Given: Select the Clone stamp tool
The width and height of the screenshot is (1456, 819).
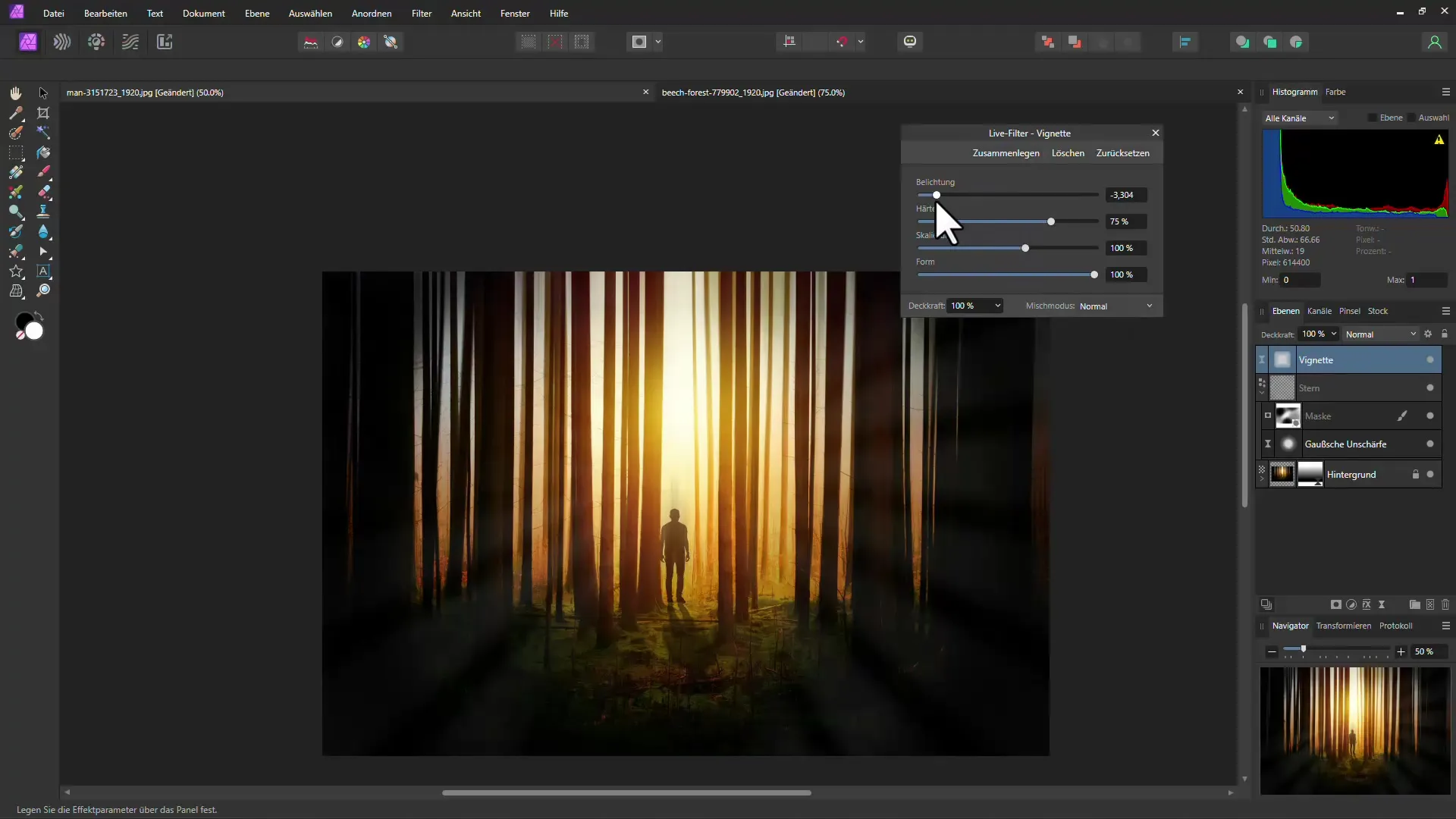Looking at the screenshot, I should pyautogui.click(x=43, y=212).
